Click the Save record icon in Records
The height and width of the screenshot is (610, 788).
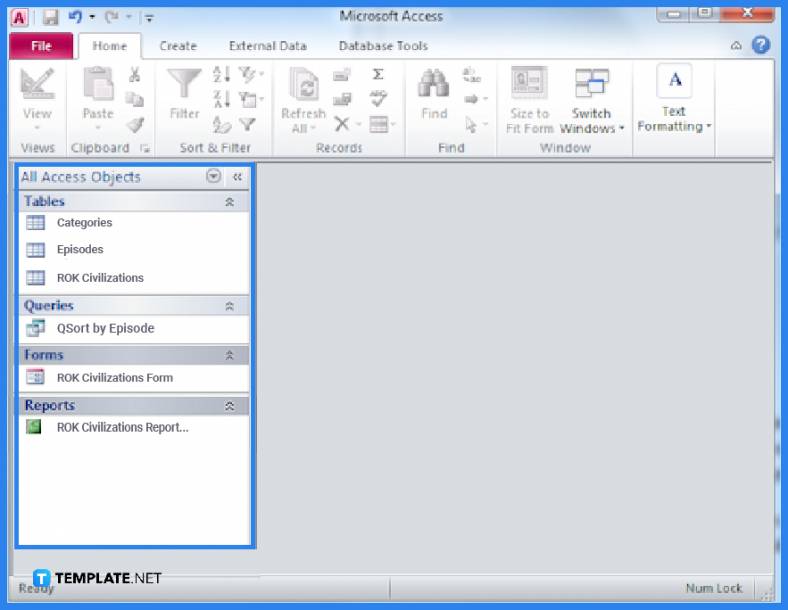342,99
